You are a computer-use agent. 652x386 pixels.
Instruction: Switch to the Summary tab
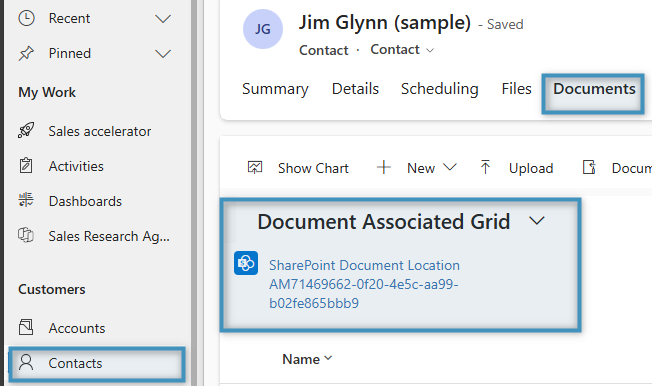click(x=275, y=89)
